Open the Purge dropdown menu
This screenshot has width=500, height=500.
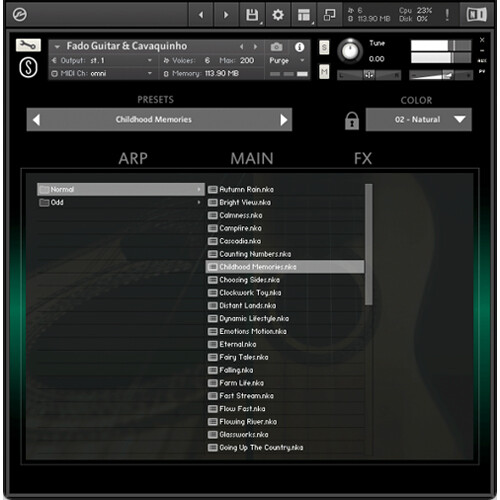tap(287, 60)
